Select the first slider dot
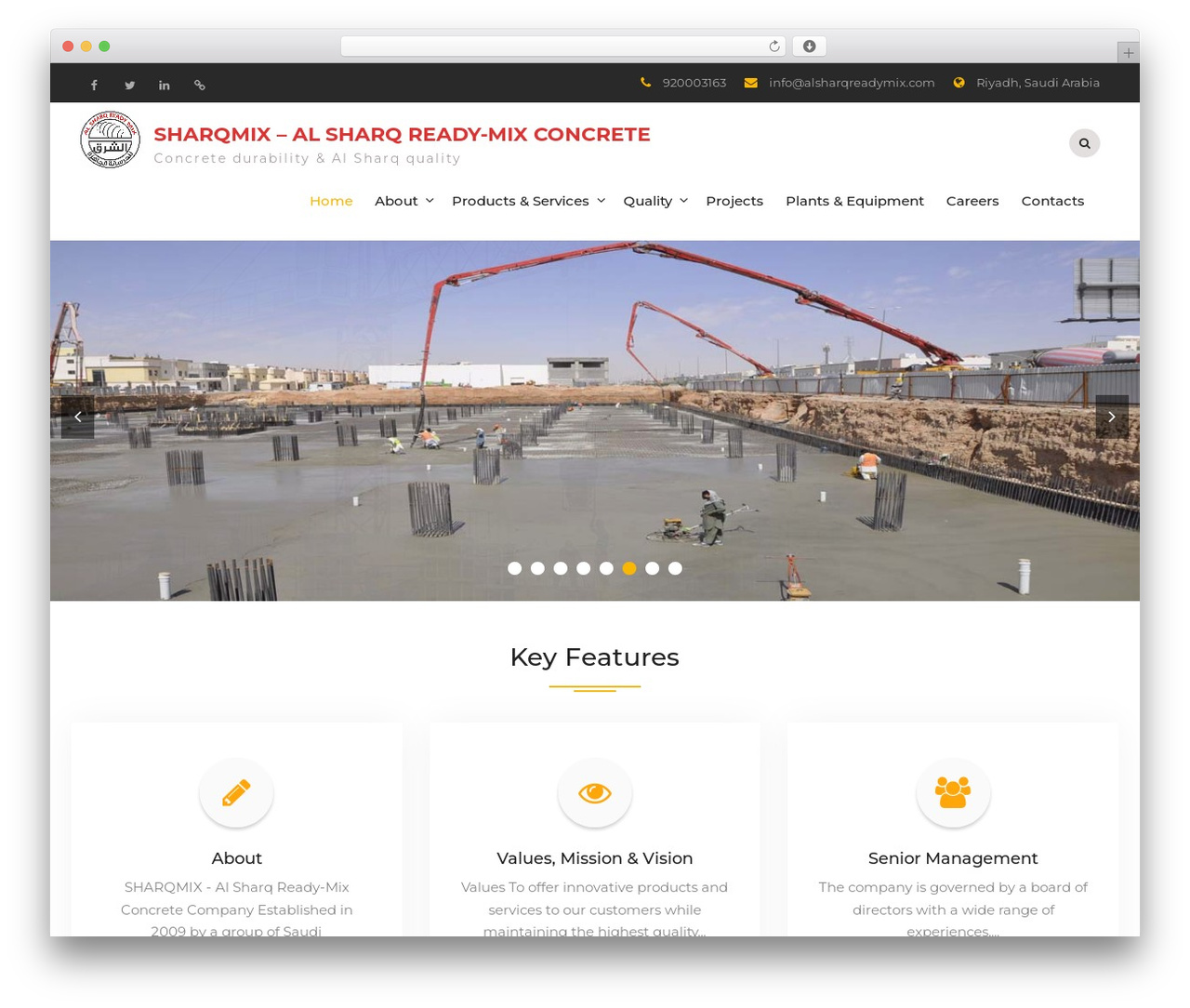 (x=515, y=568)
